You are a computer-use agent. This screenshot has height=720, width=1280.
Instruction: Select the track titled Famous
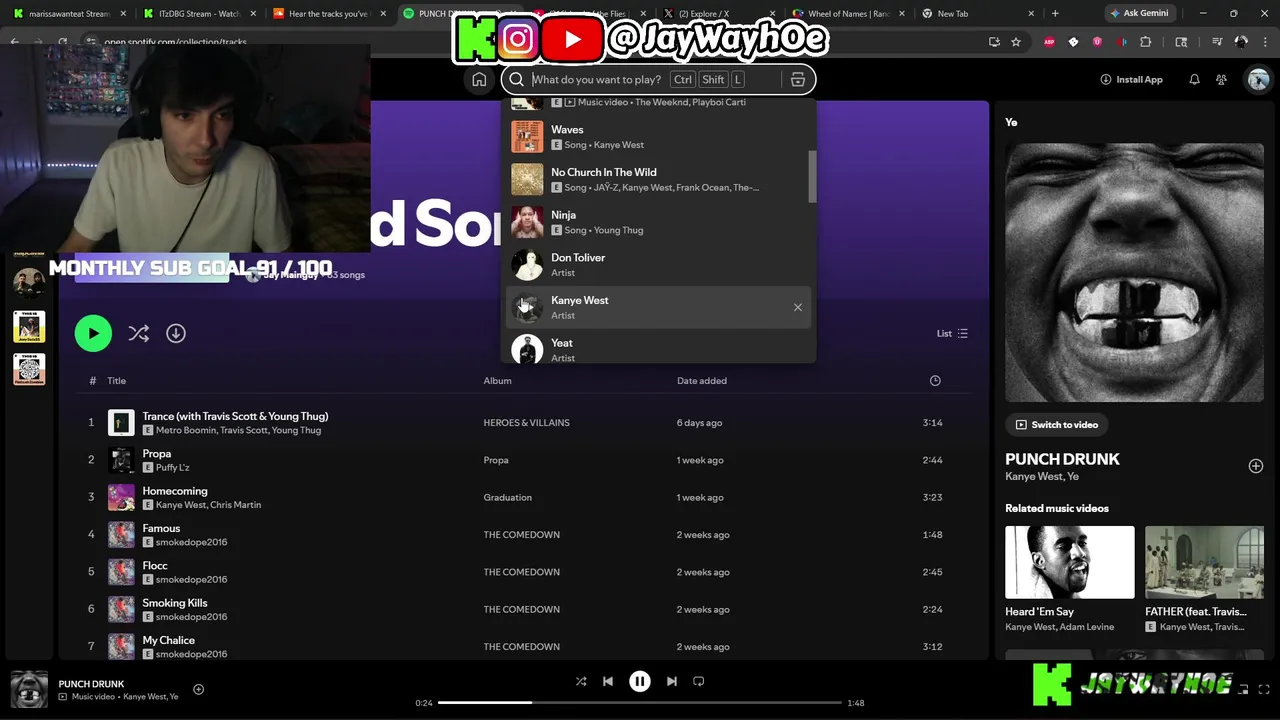161,528
